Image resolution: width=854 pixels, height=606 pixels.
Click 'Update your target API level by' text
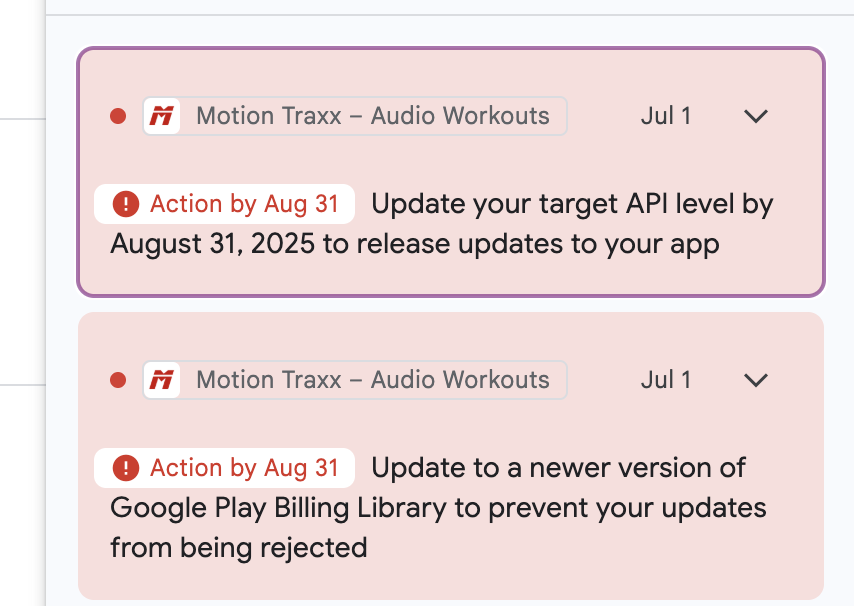point(572,205)
